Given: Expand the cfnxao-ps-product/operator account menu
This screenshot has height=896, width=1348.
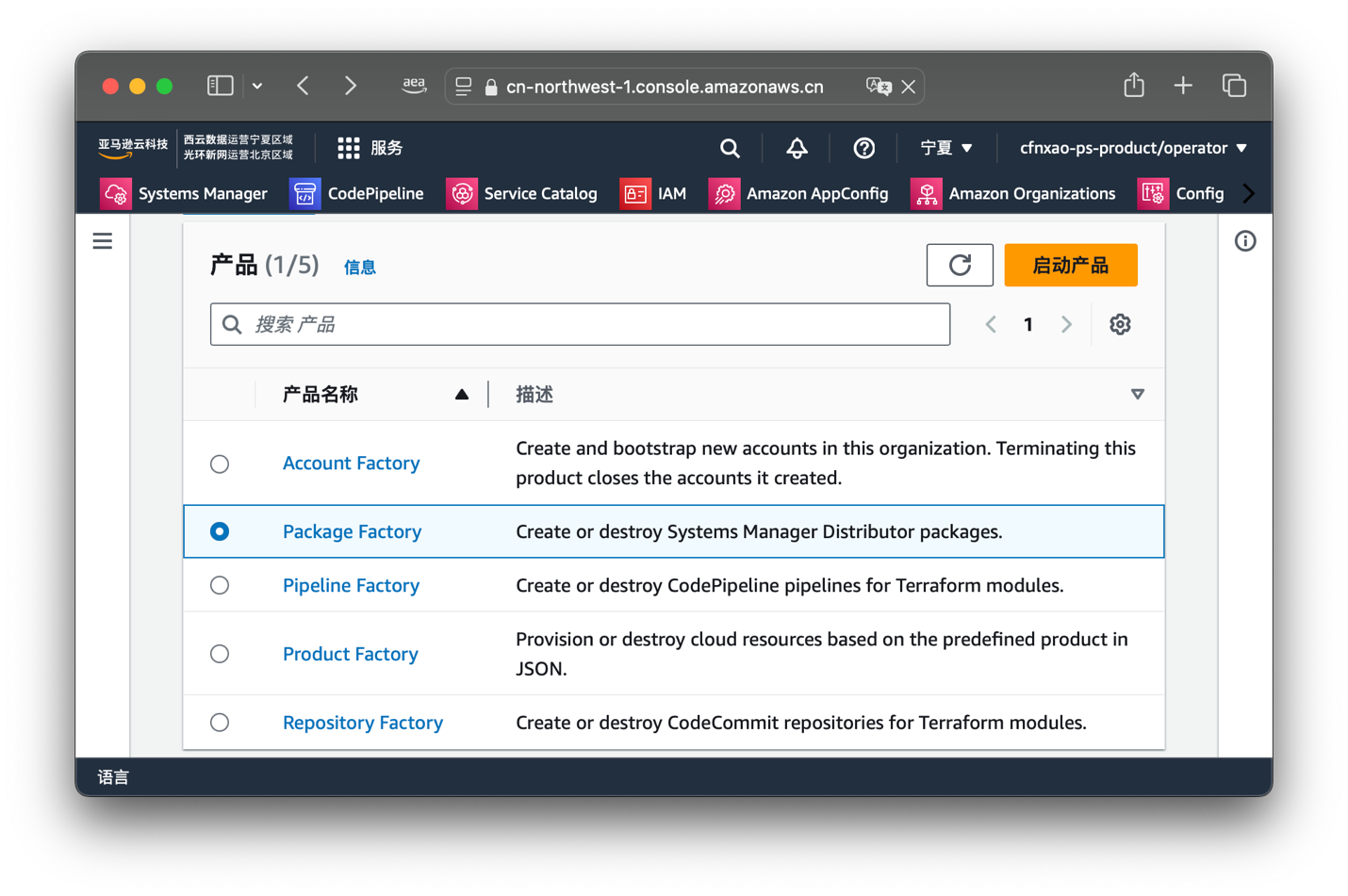Looking at the screenshot, I should tap(1133, 148).
